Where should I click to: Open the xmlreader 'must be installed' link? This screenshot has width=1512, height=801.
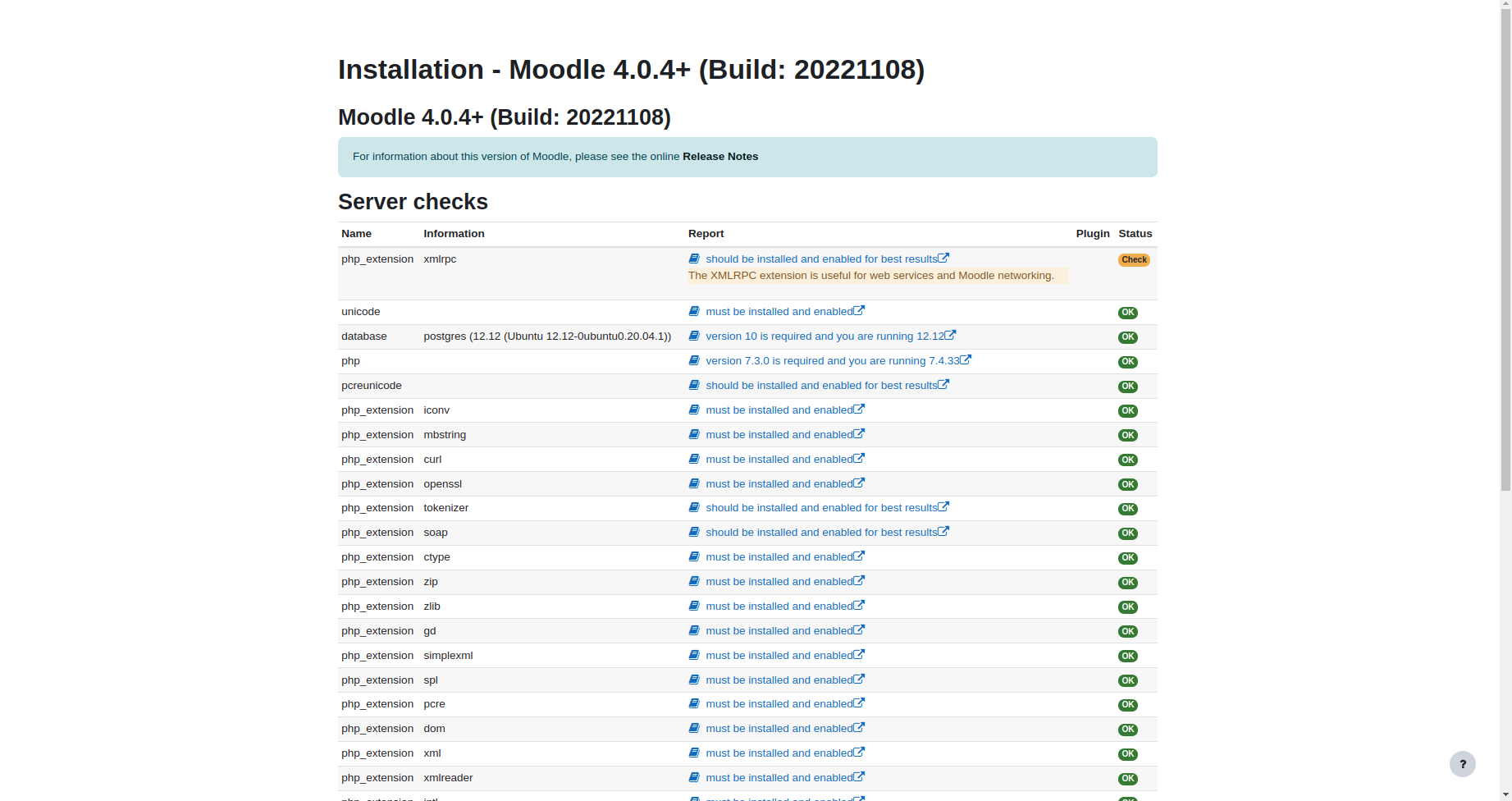(779, 778)
